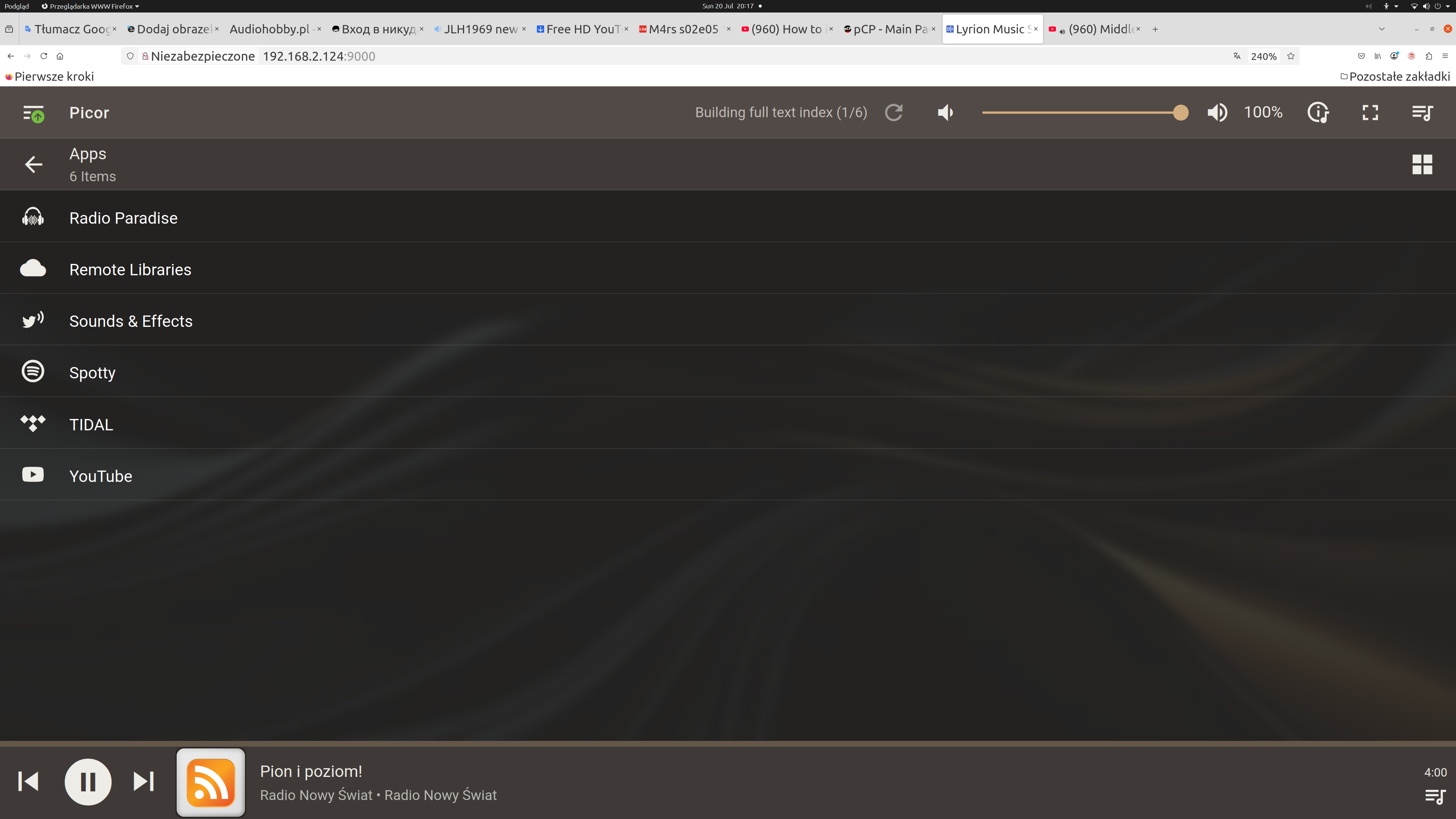This screenshot has width=1456, height=819.
Task: Click the library rescan refresh icon
Action: (x=894, y=113)
